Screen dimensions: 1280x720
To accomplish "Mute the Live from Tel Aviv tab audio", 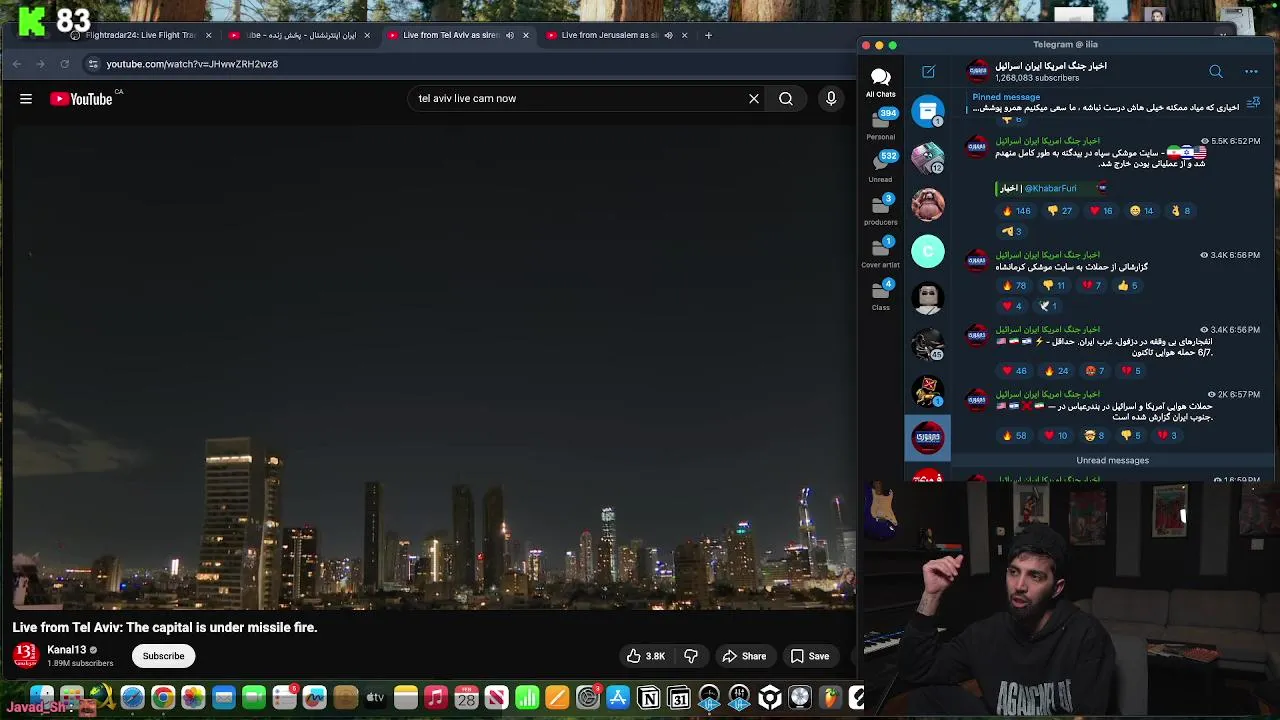I will (x=510, y=35).
